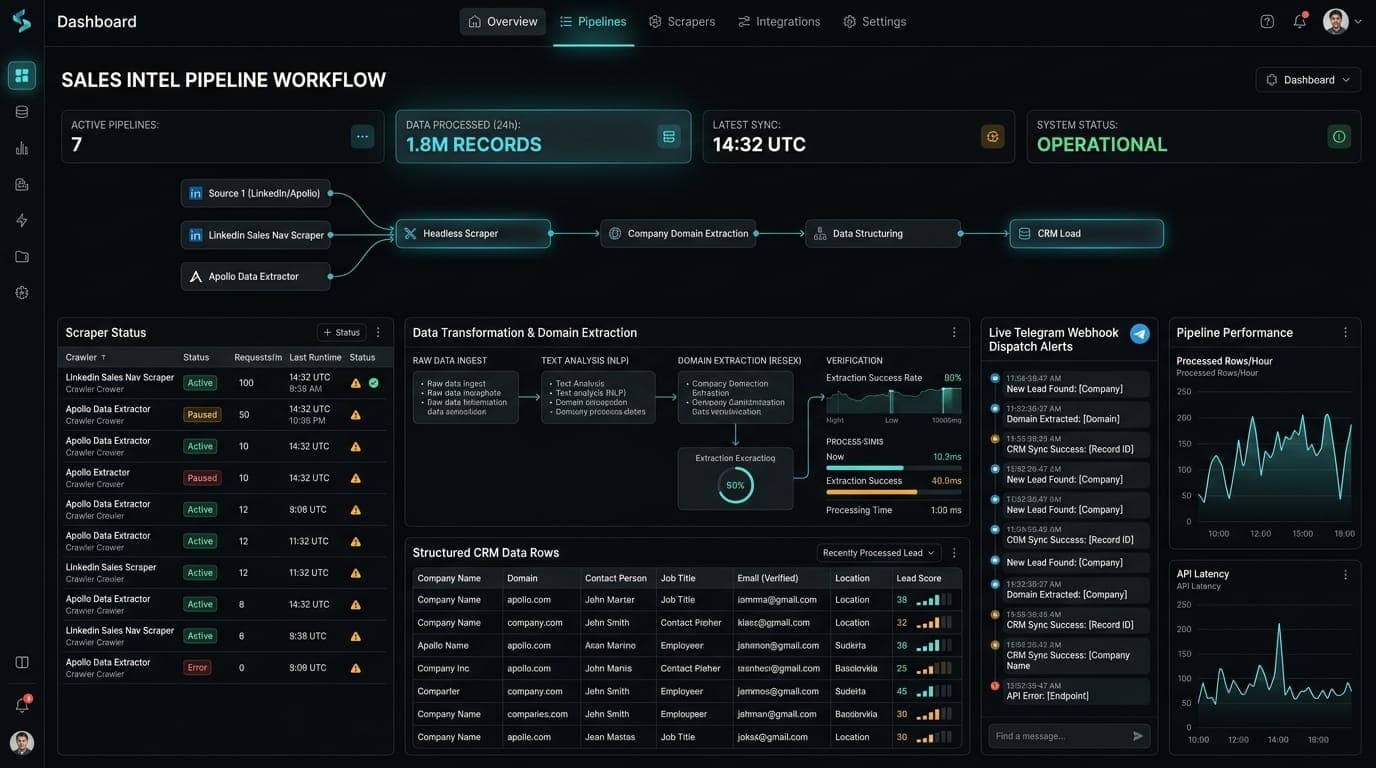The width and height of the screenshot is (1376, 768).
Task: Open the user avatar at sidebar bottom
Action: pos(22,742)
